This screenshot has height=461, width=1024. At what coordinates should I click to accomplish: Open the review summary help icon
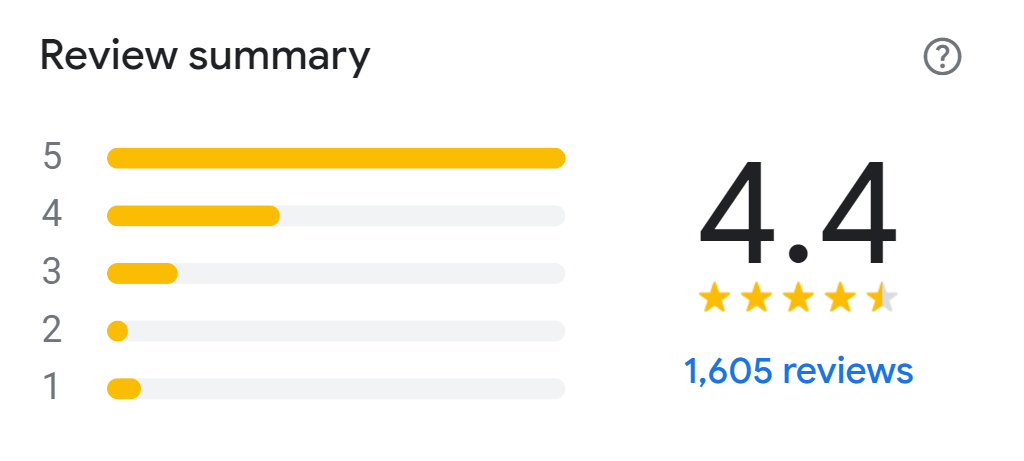click(x=942, y=59)
